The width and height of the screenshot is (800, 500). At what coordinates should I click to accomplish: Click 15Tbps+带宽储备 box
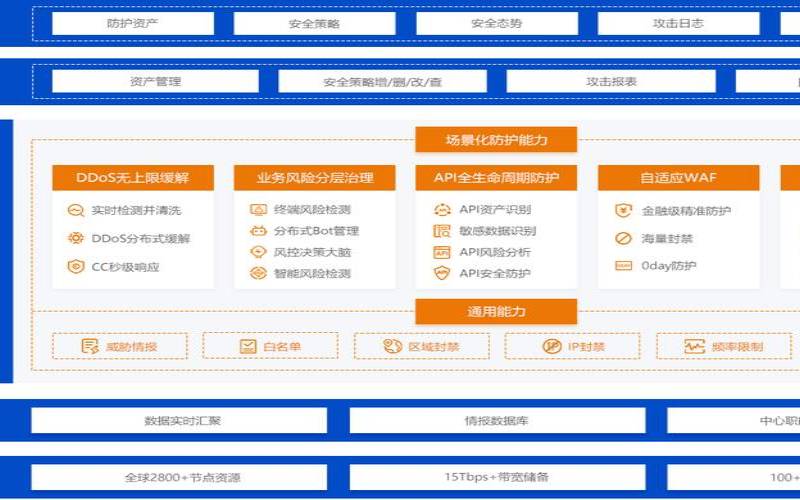(x=497, y=478)
